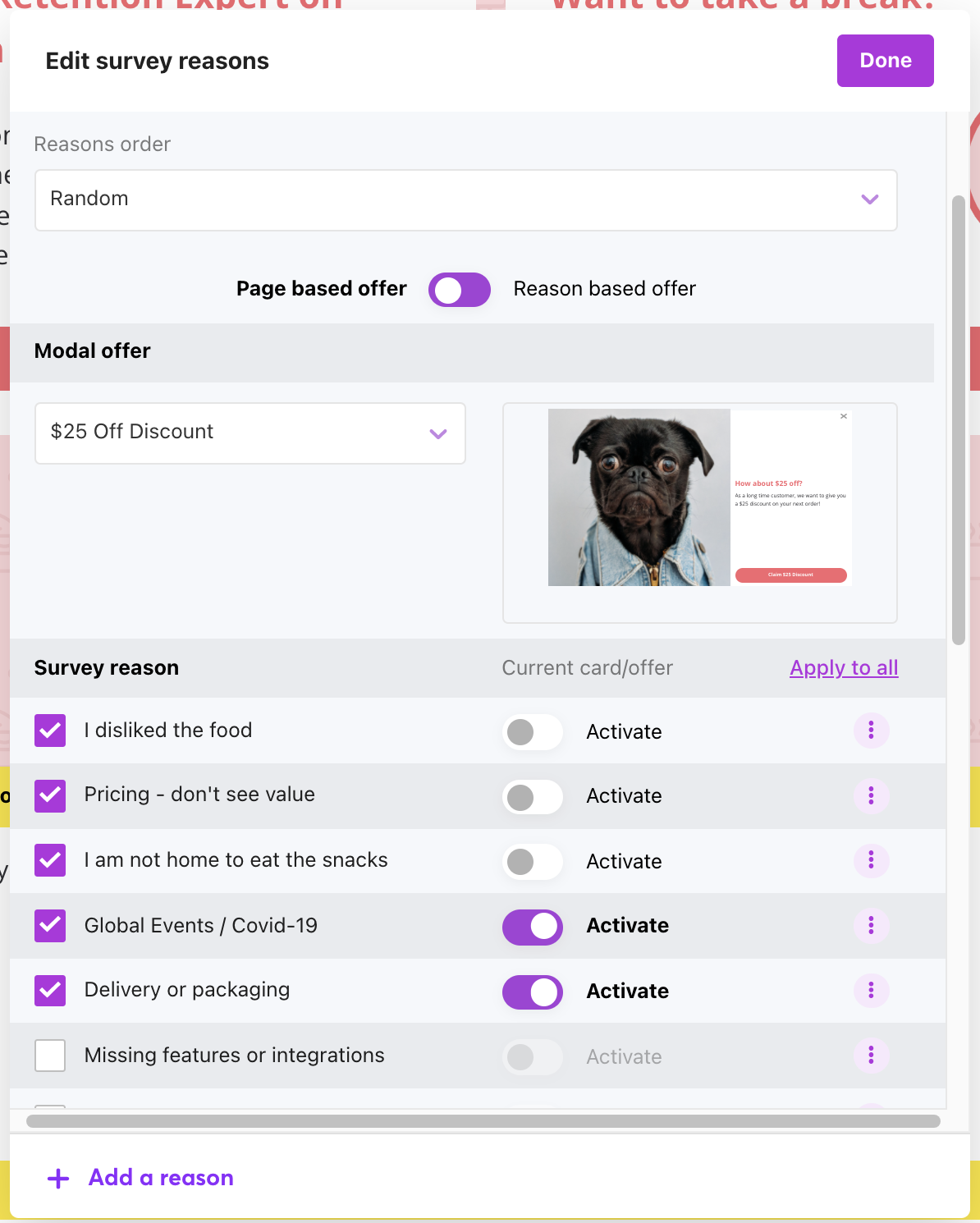Open three-dot menu for Delivery or packaging

pos(871,990)
